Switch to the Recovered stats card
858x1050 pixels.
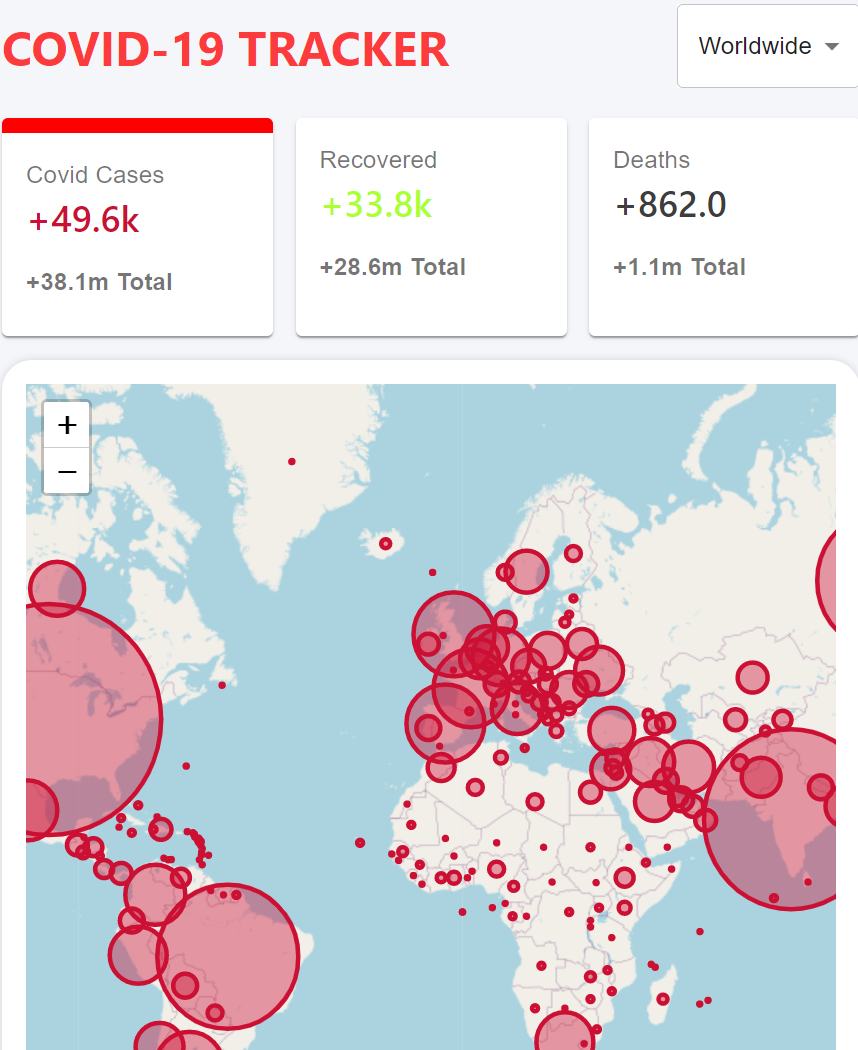tap(431, 228)
